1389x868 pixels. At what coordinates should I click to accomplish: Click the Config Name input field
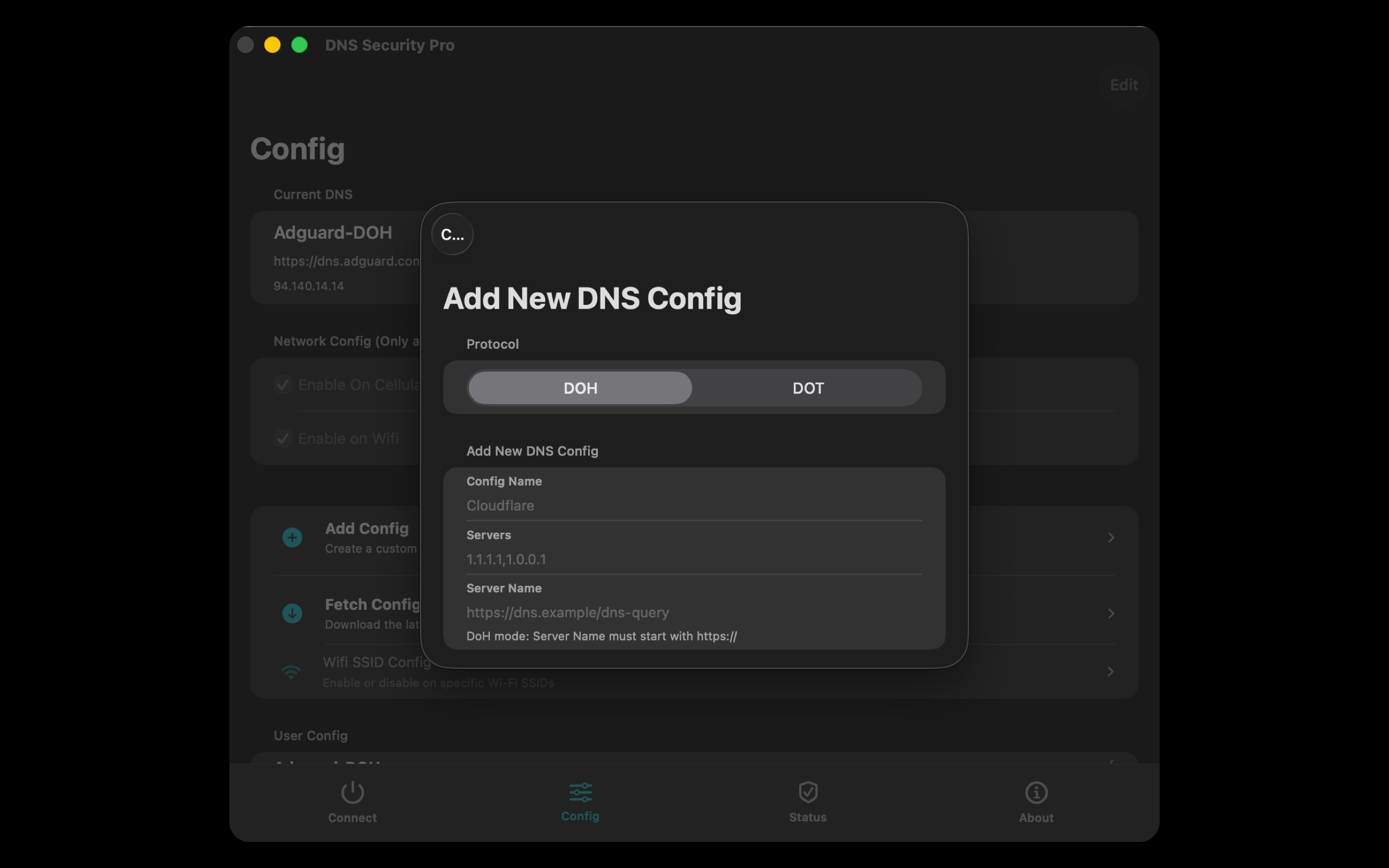tap(694, 505)
